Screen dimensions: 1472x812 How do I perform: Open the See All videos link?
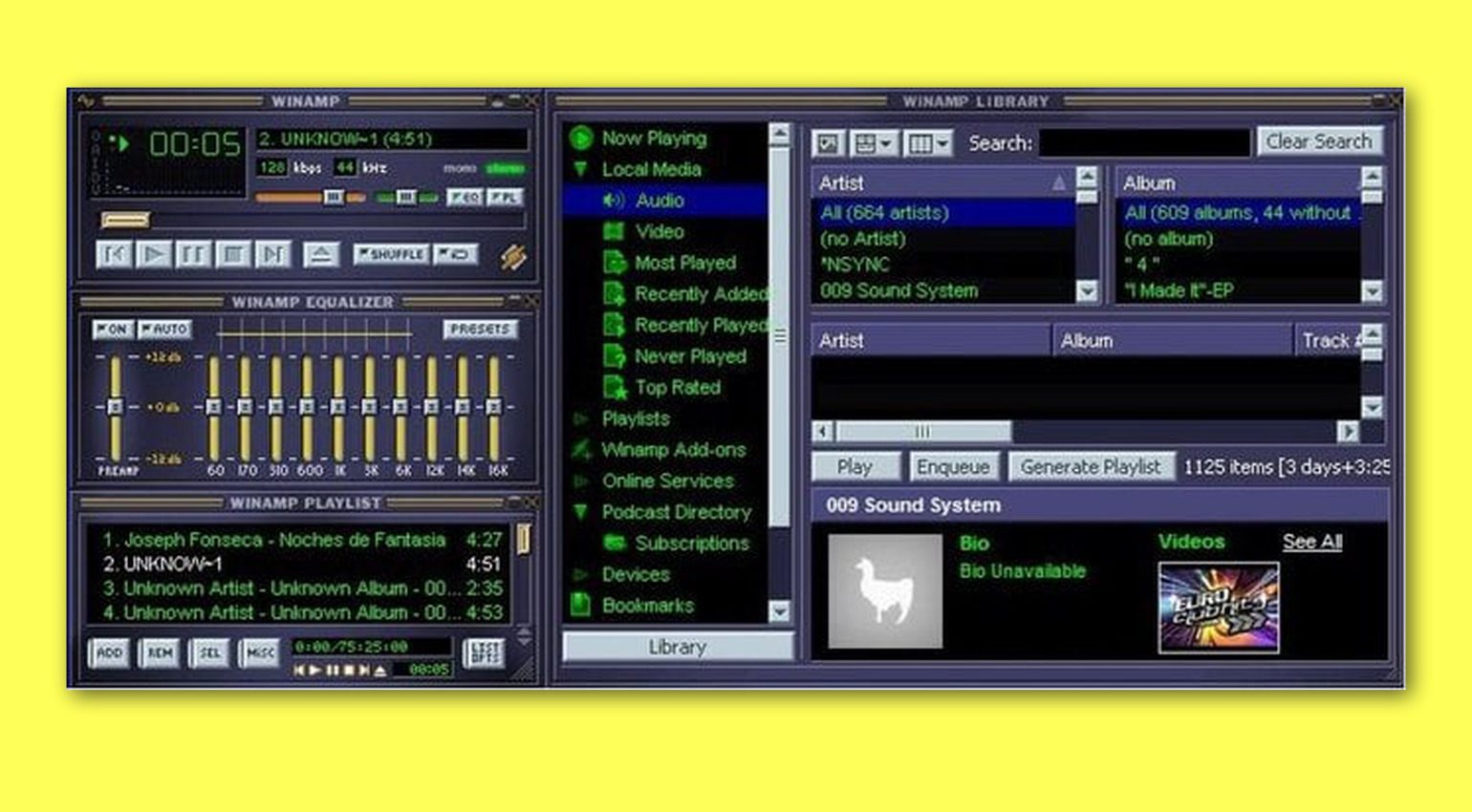1312,542
